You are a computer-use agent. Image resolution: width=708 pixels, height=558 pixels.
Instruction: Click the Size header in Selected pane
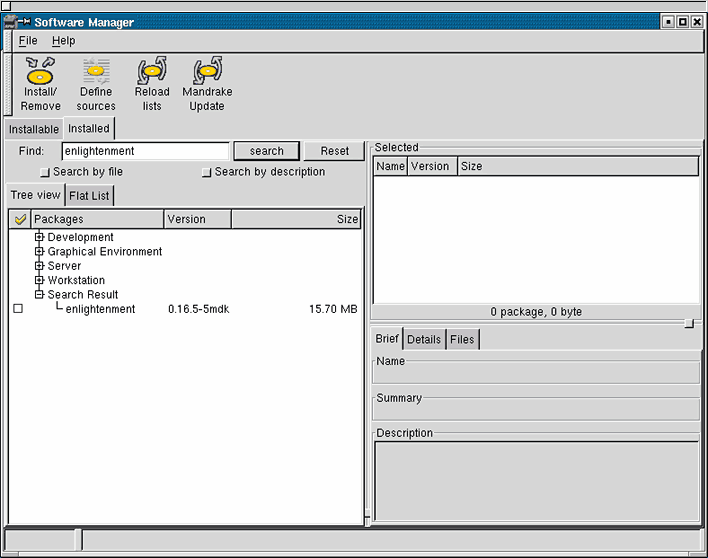(578, 166)
